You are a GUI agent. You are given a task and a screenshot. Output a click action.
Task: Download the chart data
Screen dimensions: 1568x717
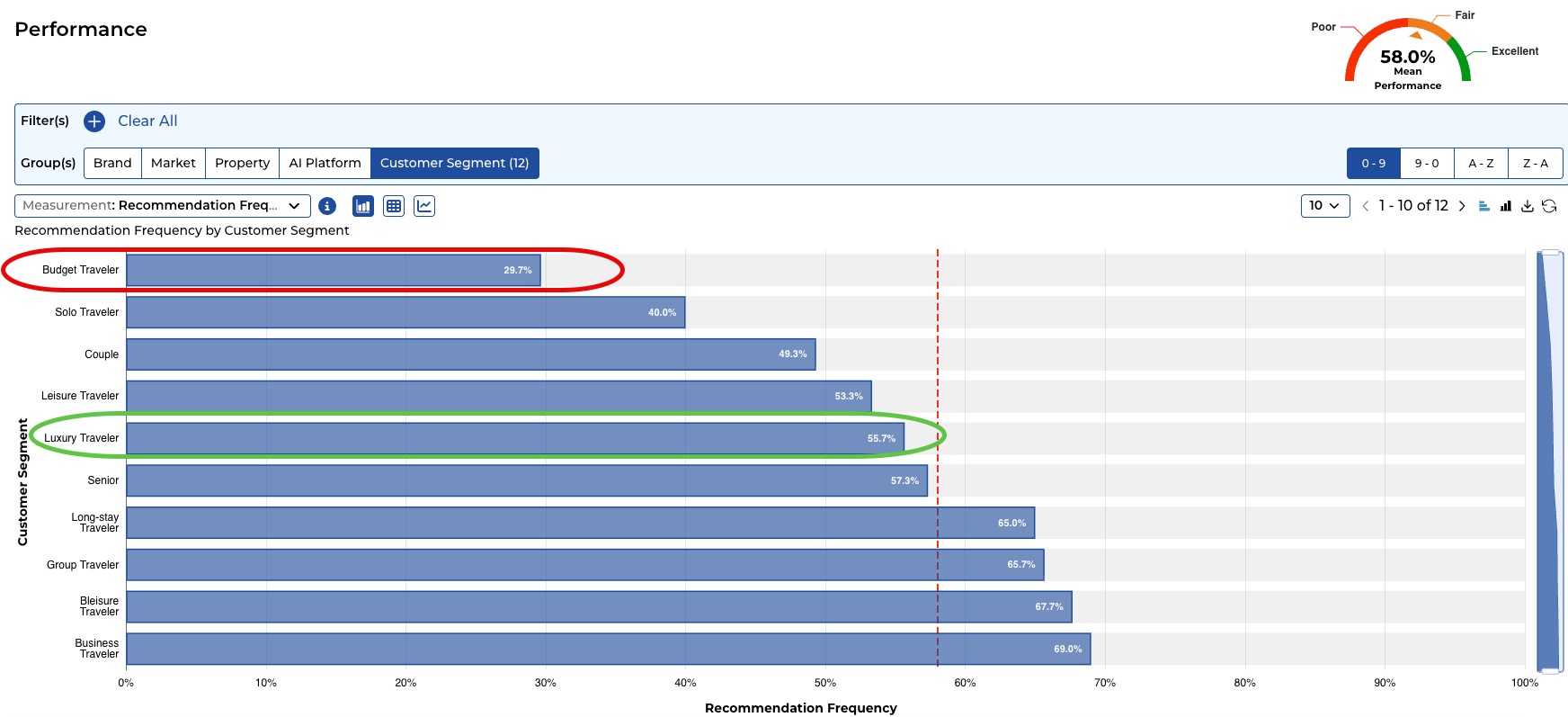point(1528,206)
